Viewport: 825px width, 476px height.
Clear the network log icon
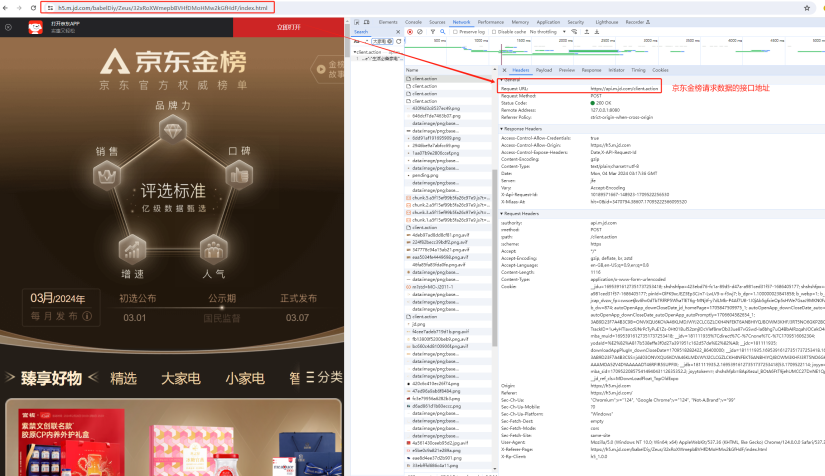(x=419, y=32)
